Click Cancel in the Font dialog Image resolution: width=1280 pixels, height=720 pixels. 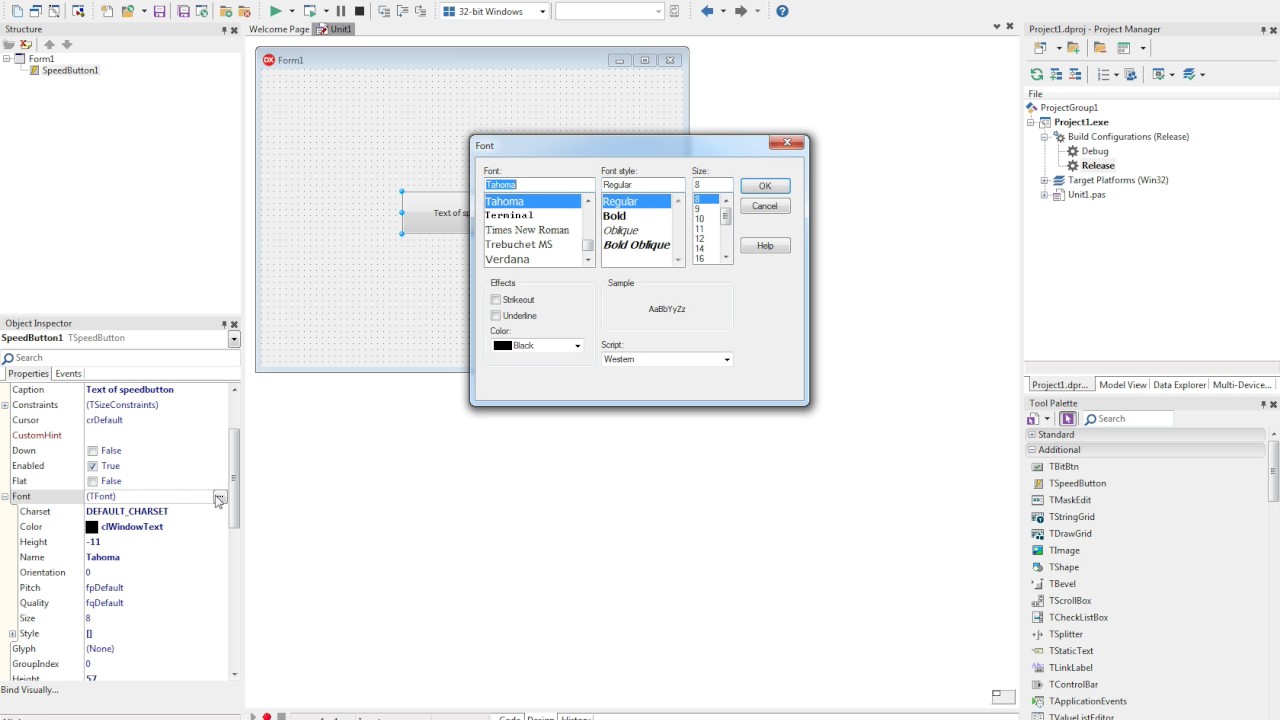765,206
